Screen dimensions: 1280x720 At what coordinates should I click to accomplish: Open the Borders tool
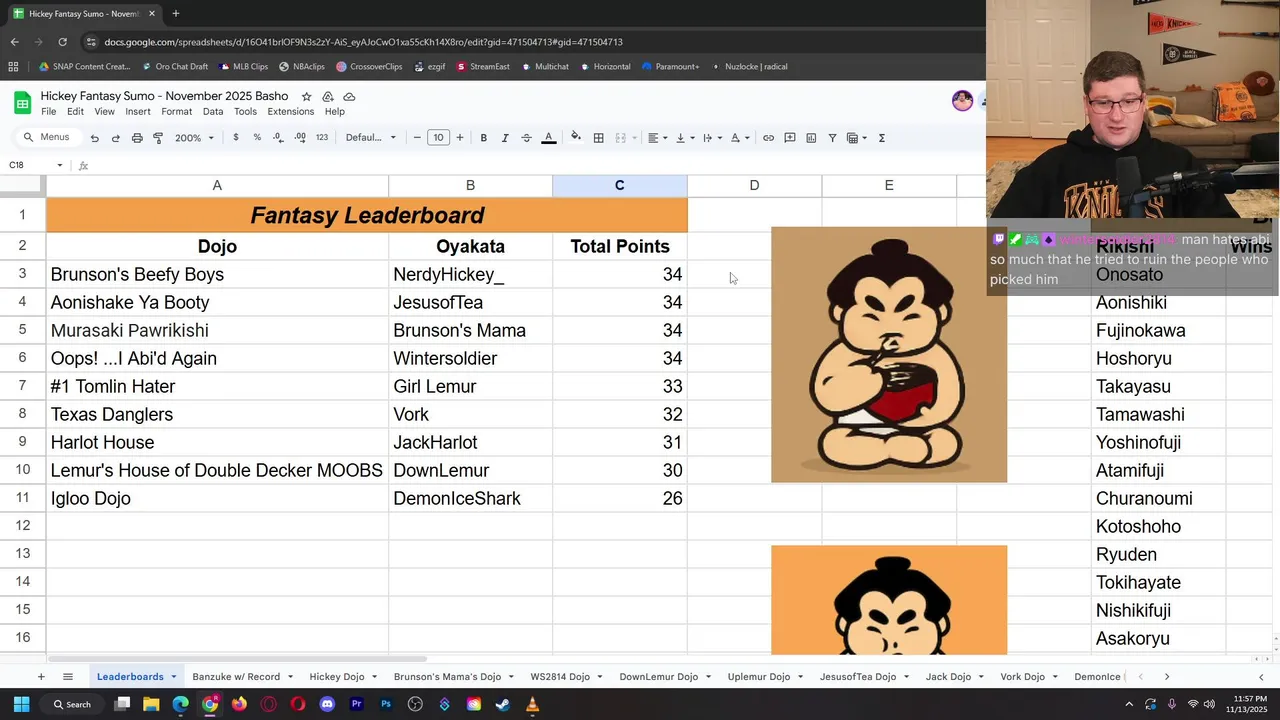[598, 138]
